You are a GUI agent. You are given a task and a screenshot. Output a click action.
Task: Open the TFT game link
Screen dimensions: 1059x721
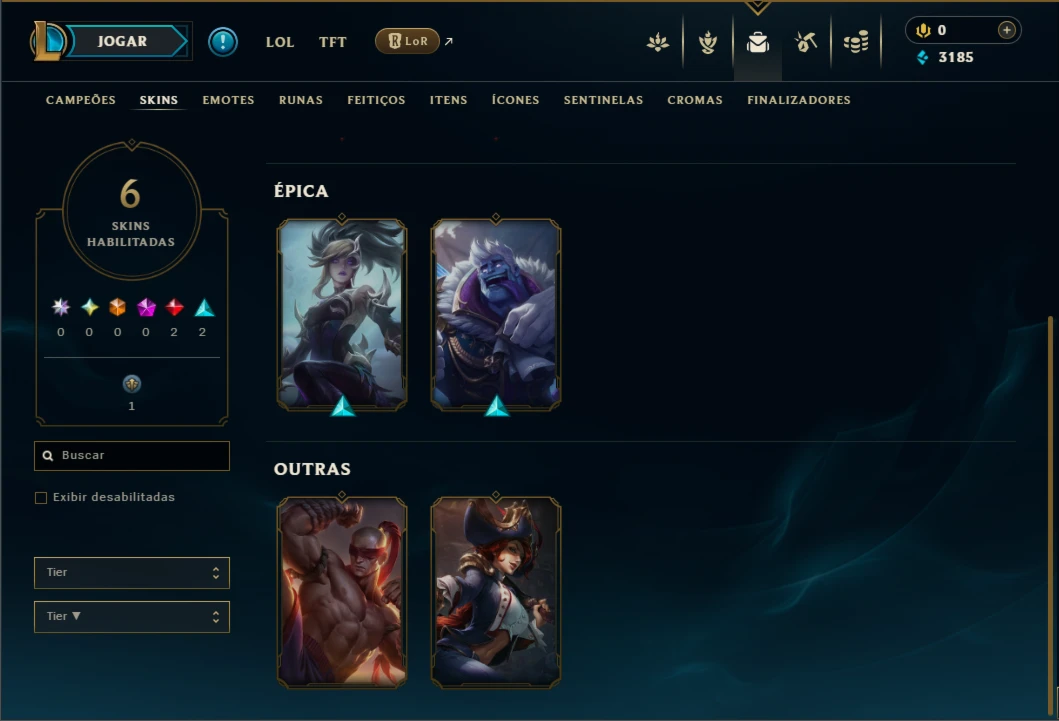[332, 42]
